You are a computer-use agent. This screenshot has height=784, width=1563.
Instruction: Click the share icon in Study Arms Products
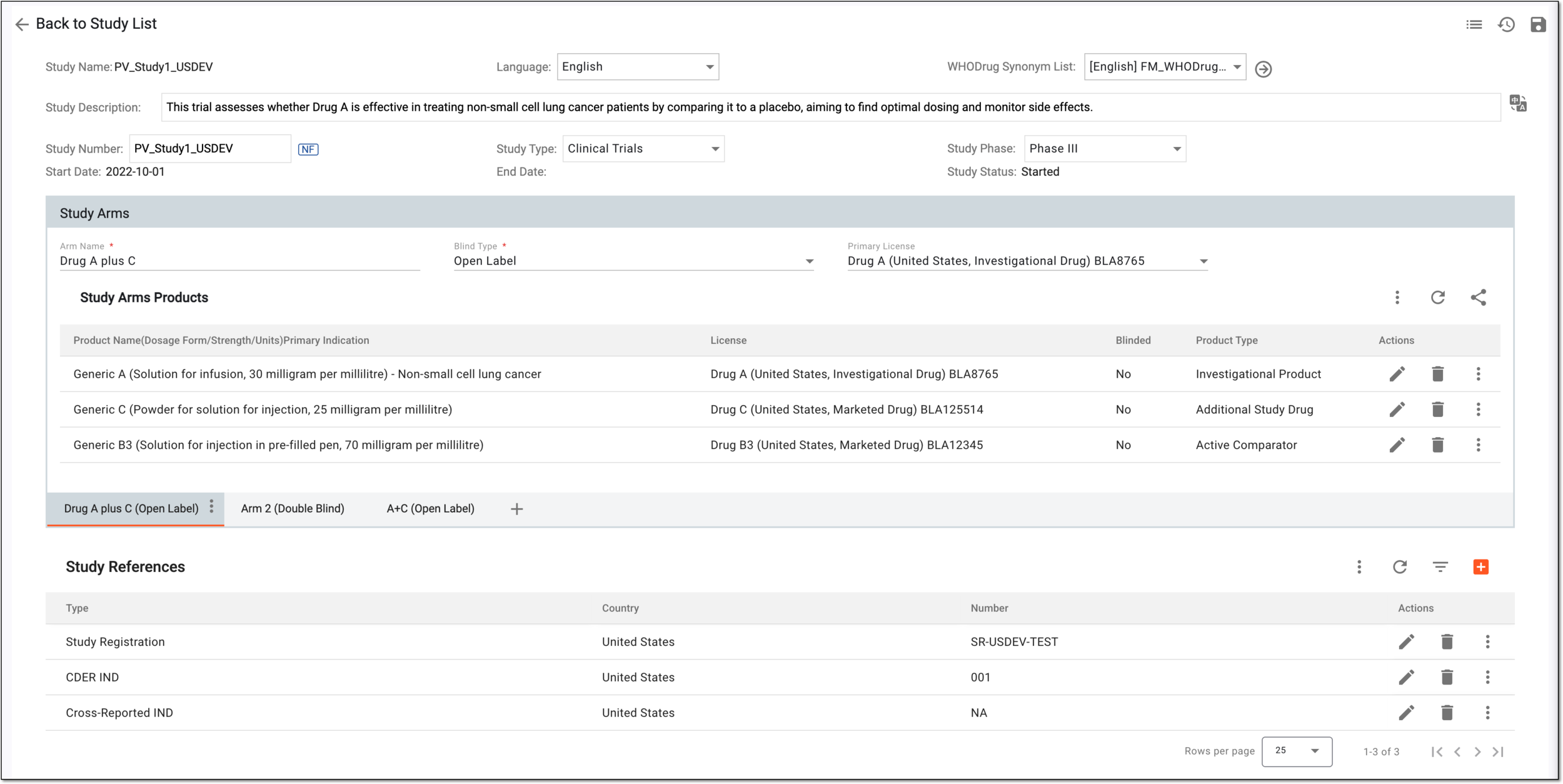[1478, 298]
